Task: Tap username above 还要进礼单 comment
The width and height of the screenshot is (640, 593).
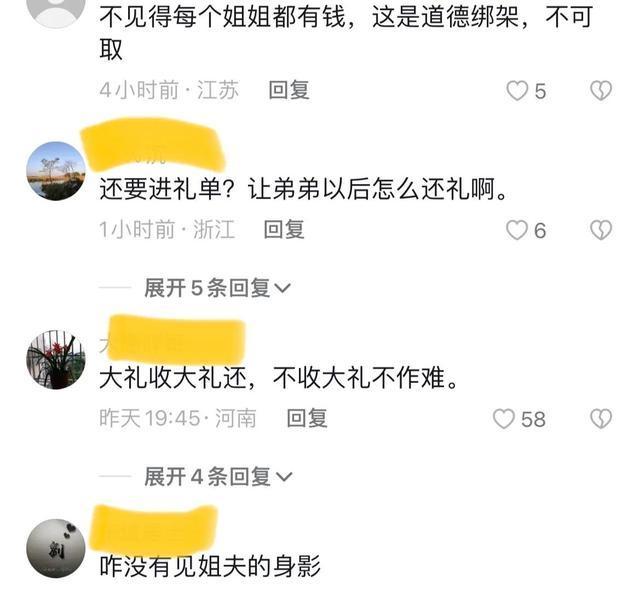Action: pos(153,144)
